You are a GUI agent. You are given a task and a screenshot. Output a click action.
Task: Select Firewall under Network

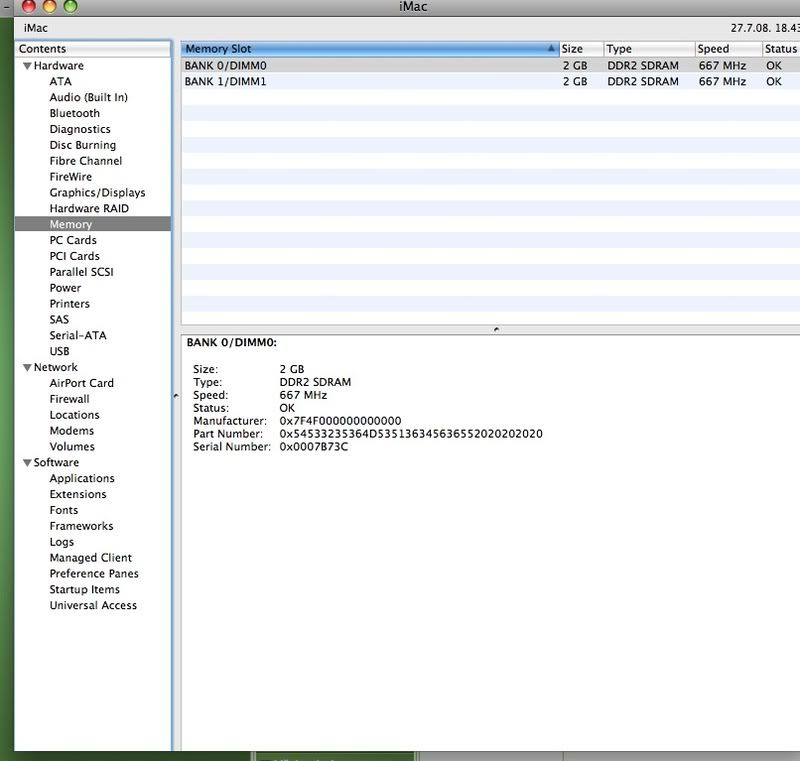pyautogui.click(x=69, y=399)
